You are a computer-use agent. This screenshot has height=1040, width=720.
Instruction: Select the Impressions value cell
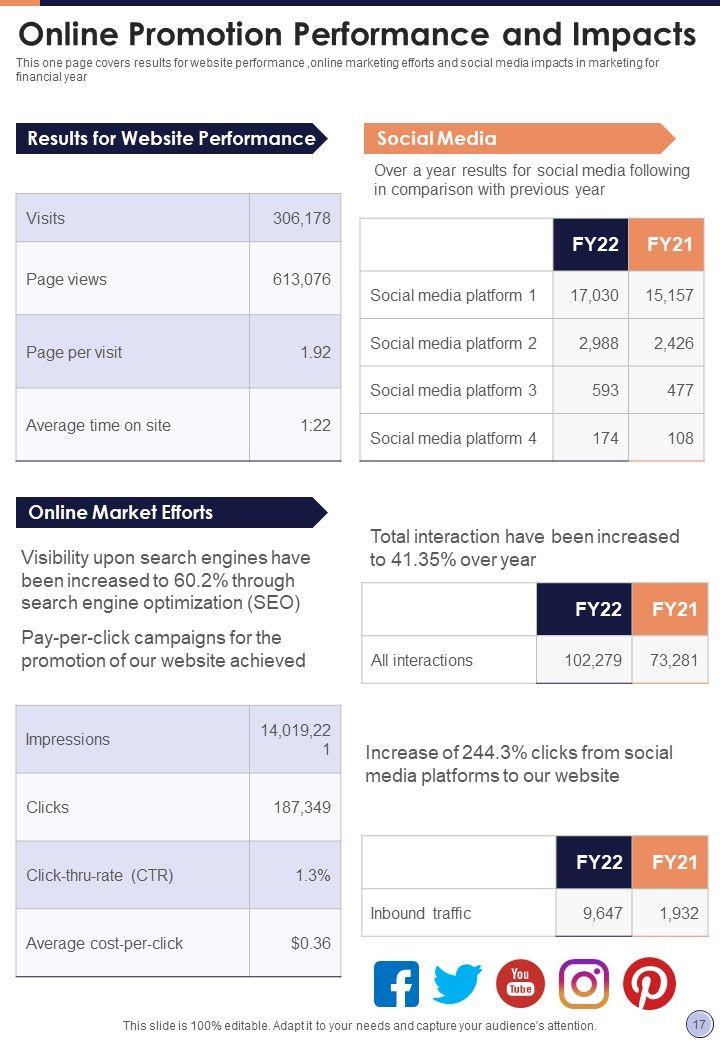(x=295, y=740)
